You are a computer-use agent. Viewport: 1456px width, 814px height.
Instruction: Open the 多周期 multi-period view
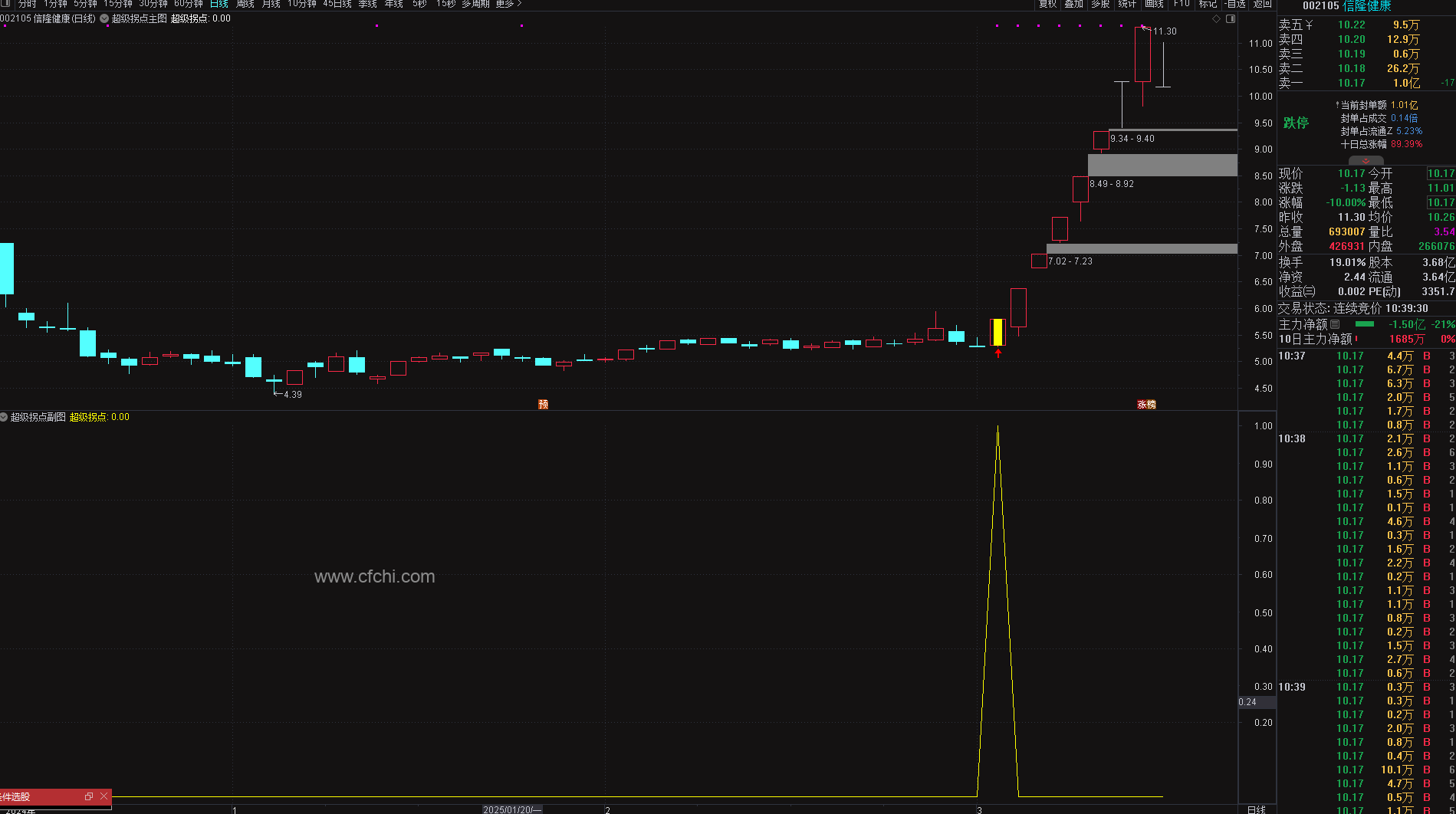click(475, 4)
